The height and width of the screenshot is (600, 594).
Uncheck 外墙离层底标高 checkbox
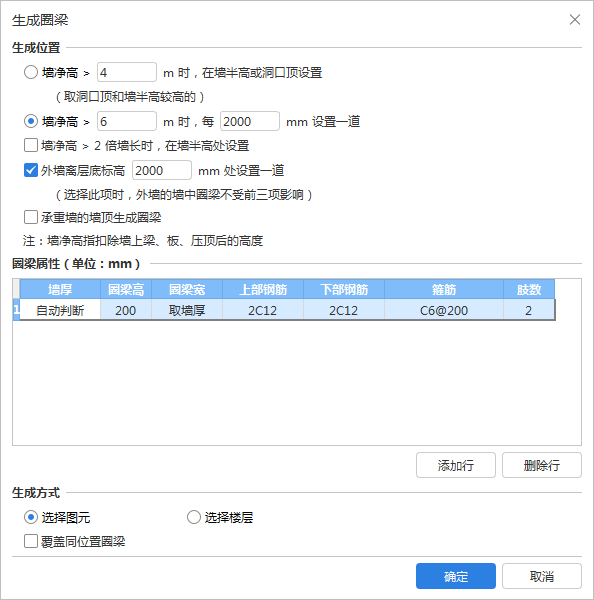point(31,170)
